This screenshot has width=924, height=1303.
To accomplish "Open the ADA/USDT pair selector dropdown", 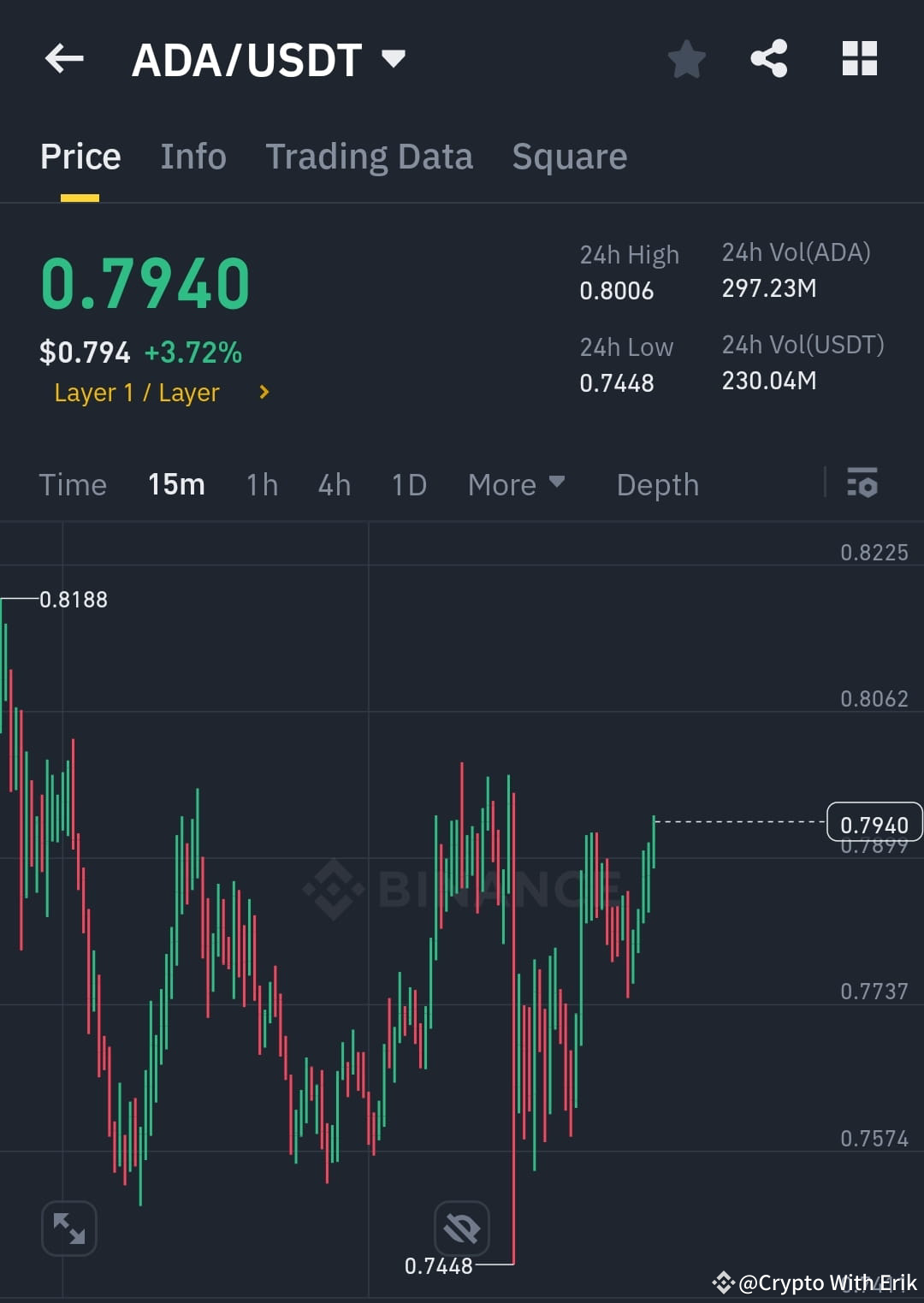I will click(x=394, y=58).
